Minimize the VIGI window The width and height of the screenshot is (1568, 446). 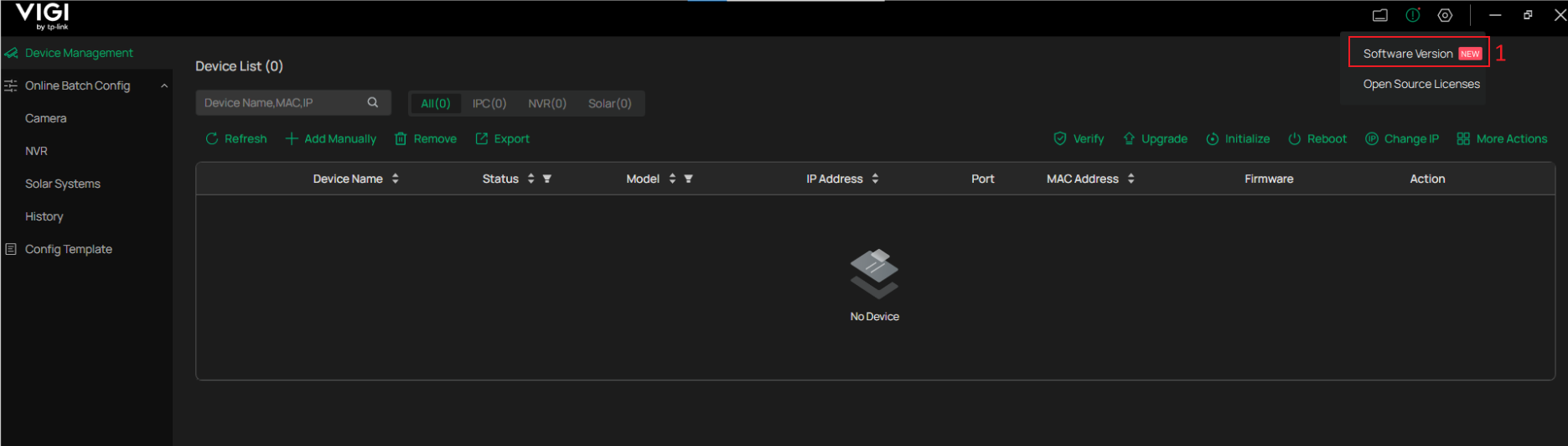1495,15
